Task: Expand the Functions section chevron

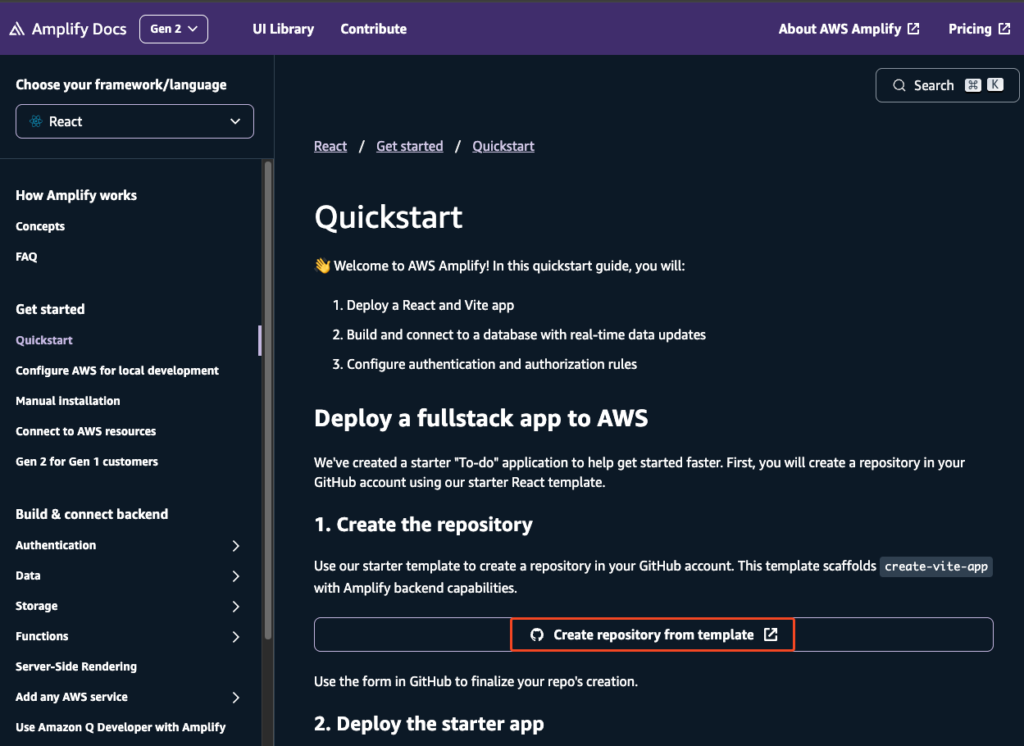Action: pos(236,637)
